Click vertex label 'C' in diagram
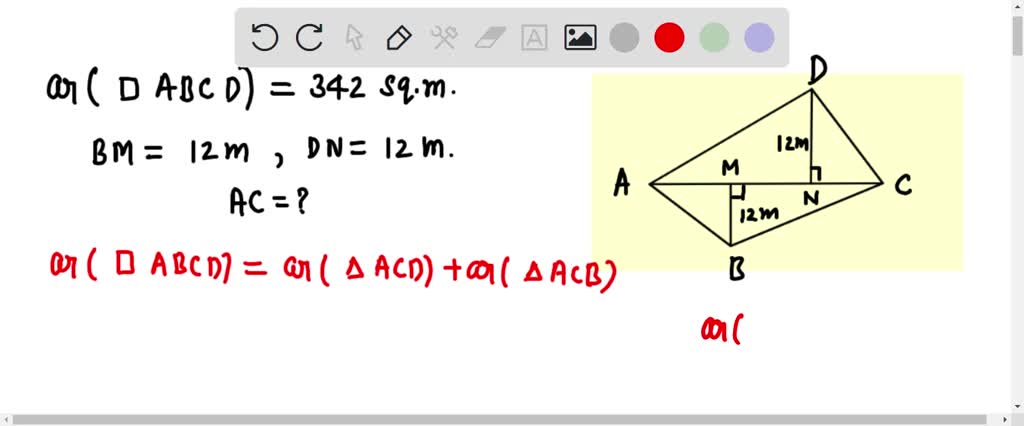Screen dimensions: 1024x426 click(x=903, y=186)
